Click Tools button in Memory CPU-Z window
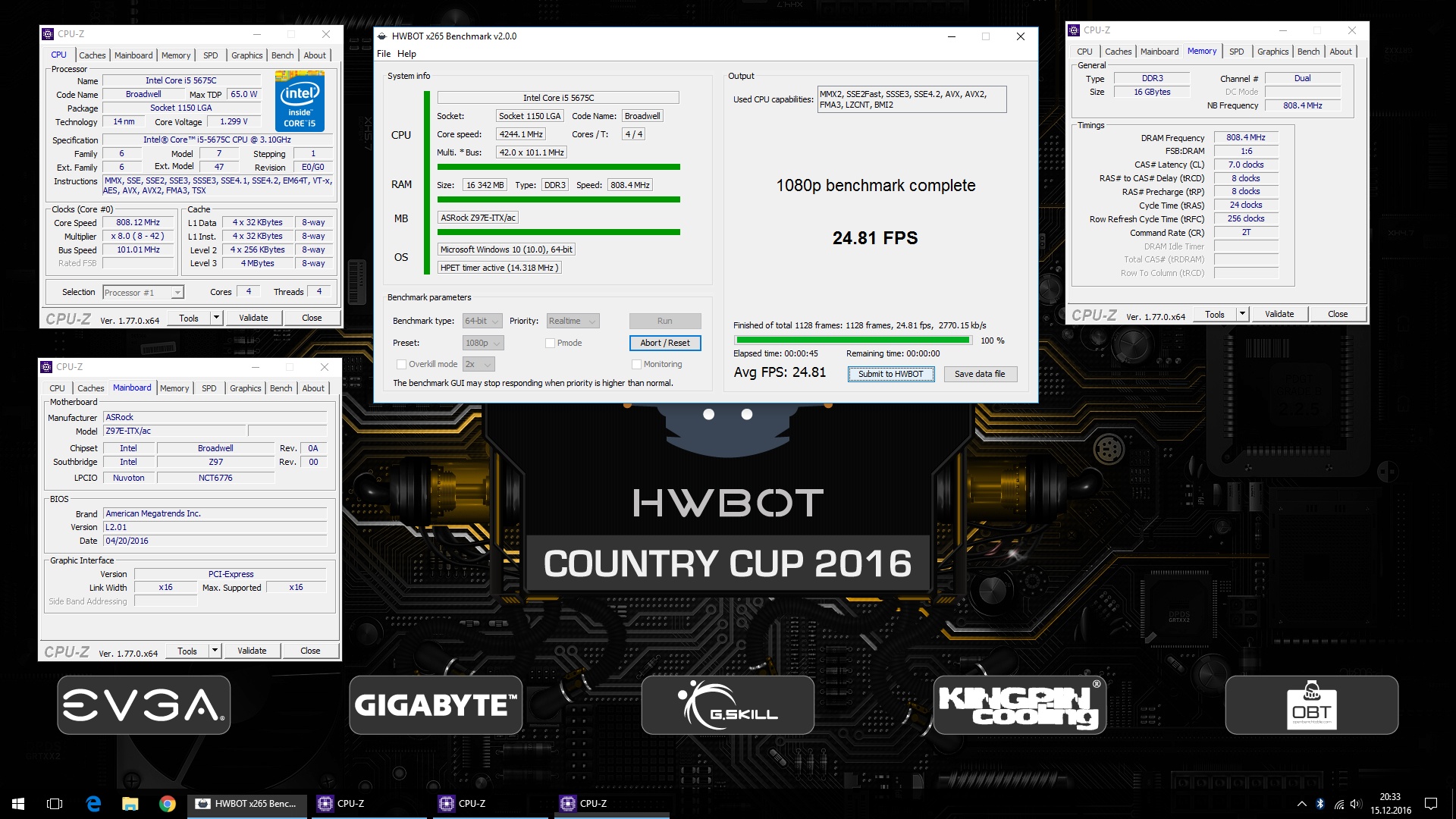The image size is (1456, 819). pos(1215,315)
